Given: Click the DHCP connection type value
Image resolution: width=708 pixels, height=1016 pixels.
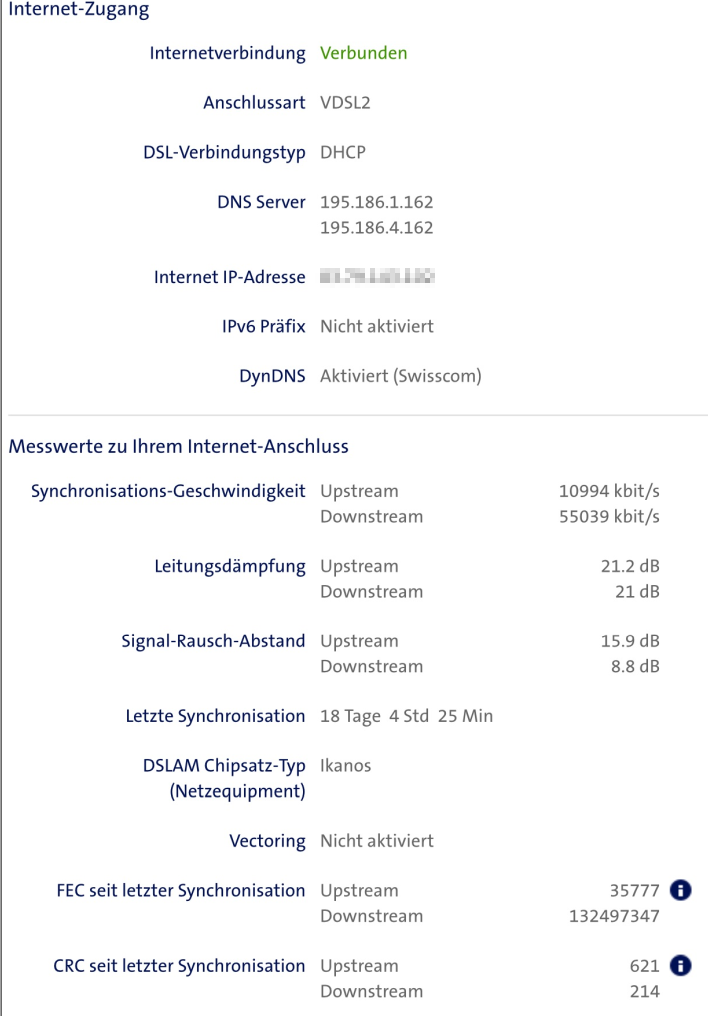Looking at the screenshot, I should click(x=341, y=152).
